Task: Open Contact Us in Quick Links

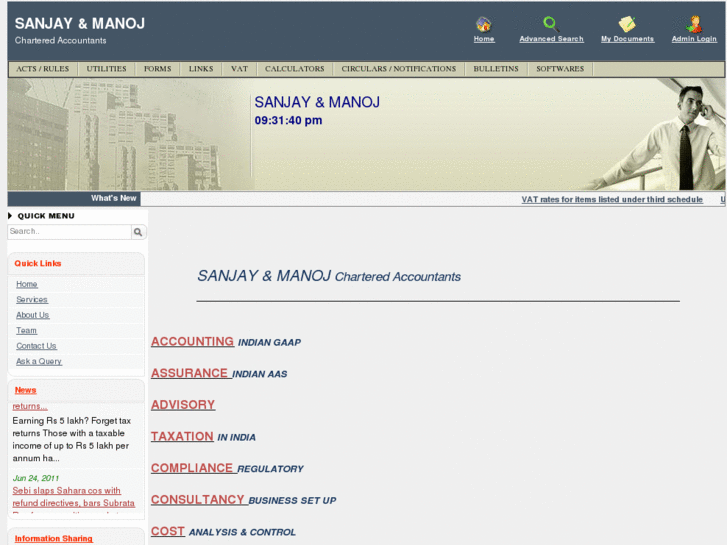Action: click(x=37, y=346)
